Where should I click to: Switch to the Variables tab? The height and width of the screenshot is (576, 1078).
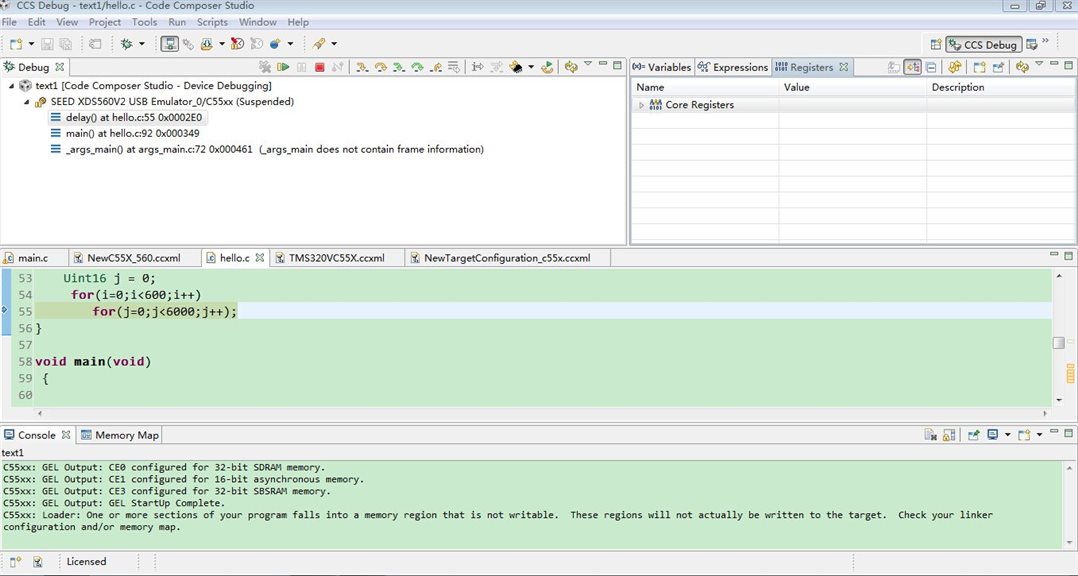[x=662, y=67]
